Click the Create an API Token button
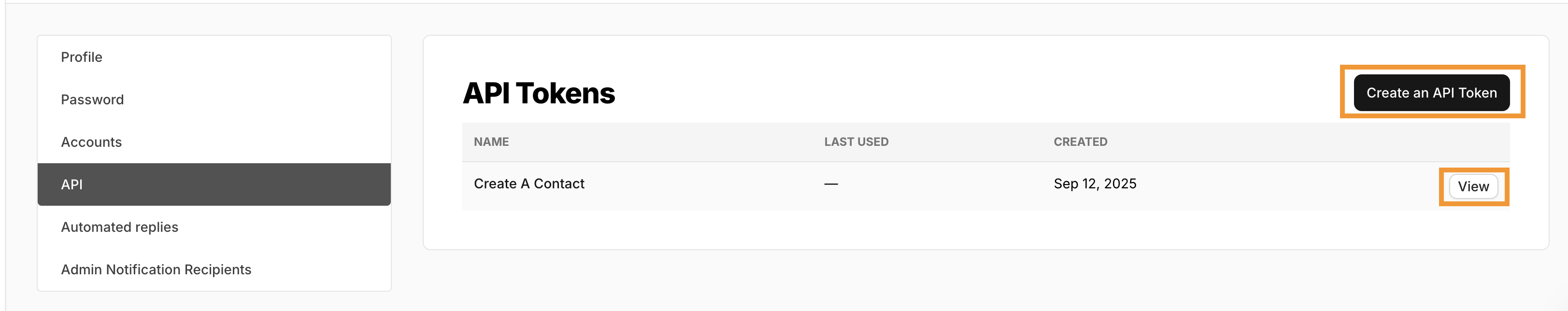 [x=1431, y=93]
